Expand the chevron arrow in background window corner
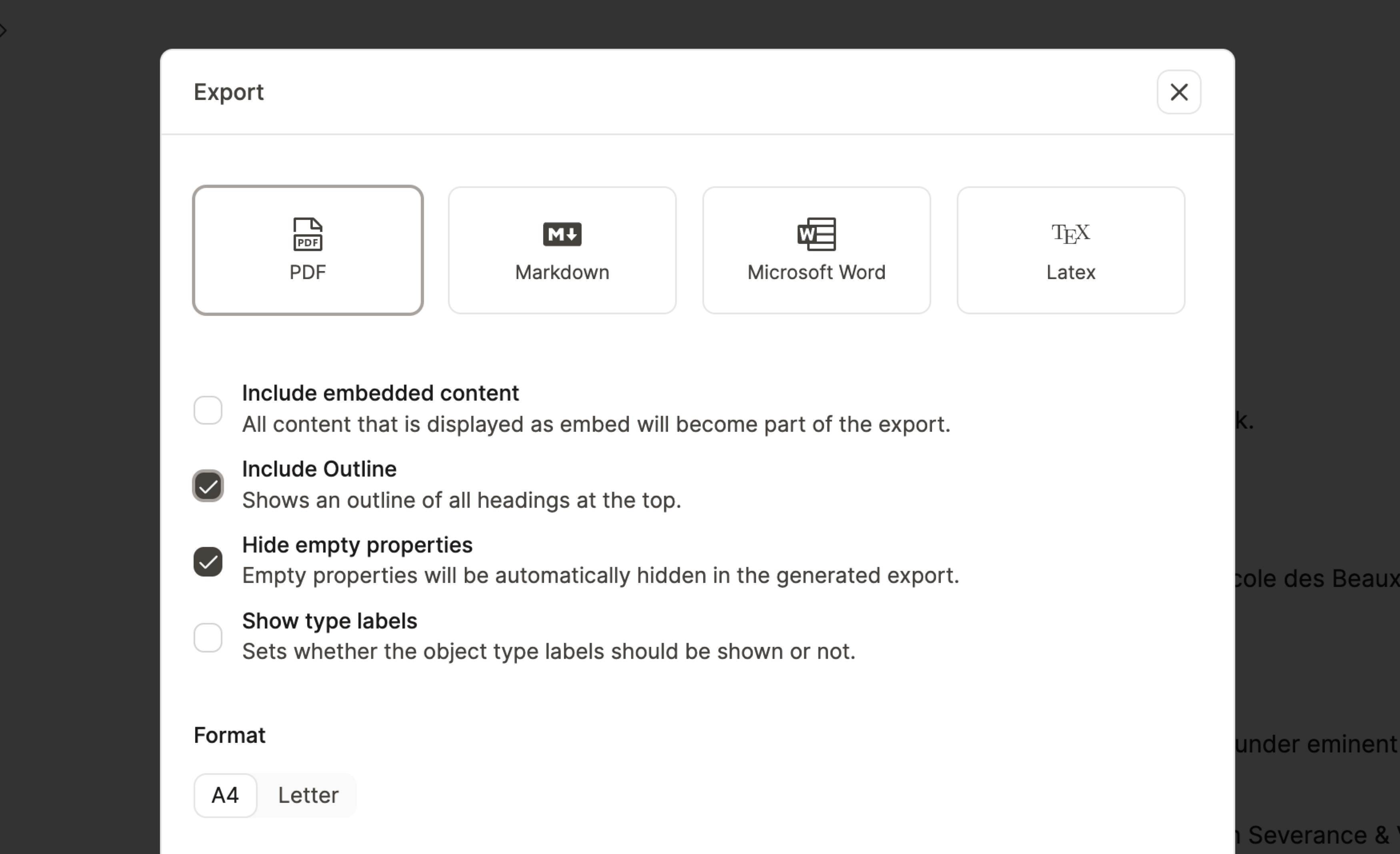The width and height of the screenshot is (1400, 854). [x=4, y=30]
